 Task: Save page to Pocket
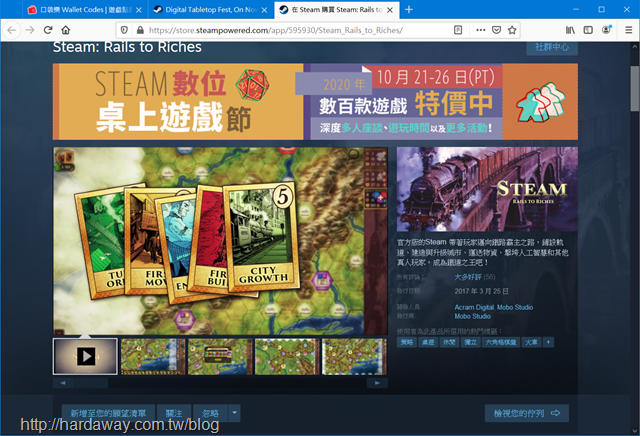tap(496, 30)
